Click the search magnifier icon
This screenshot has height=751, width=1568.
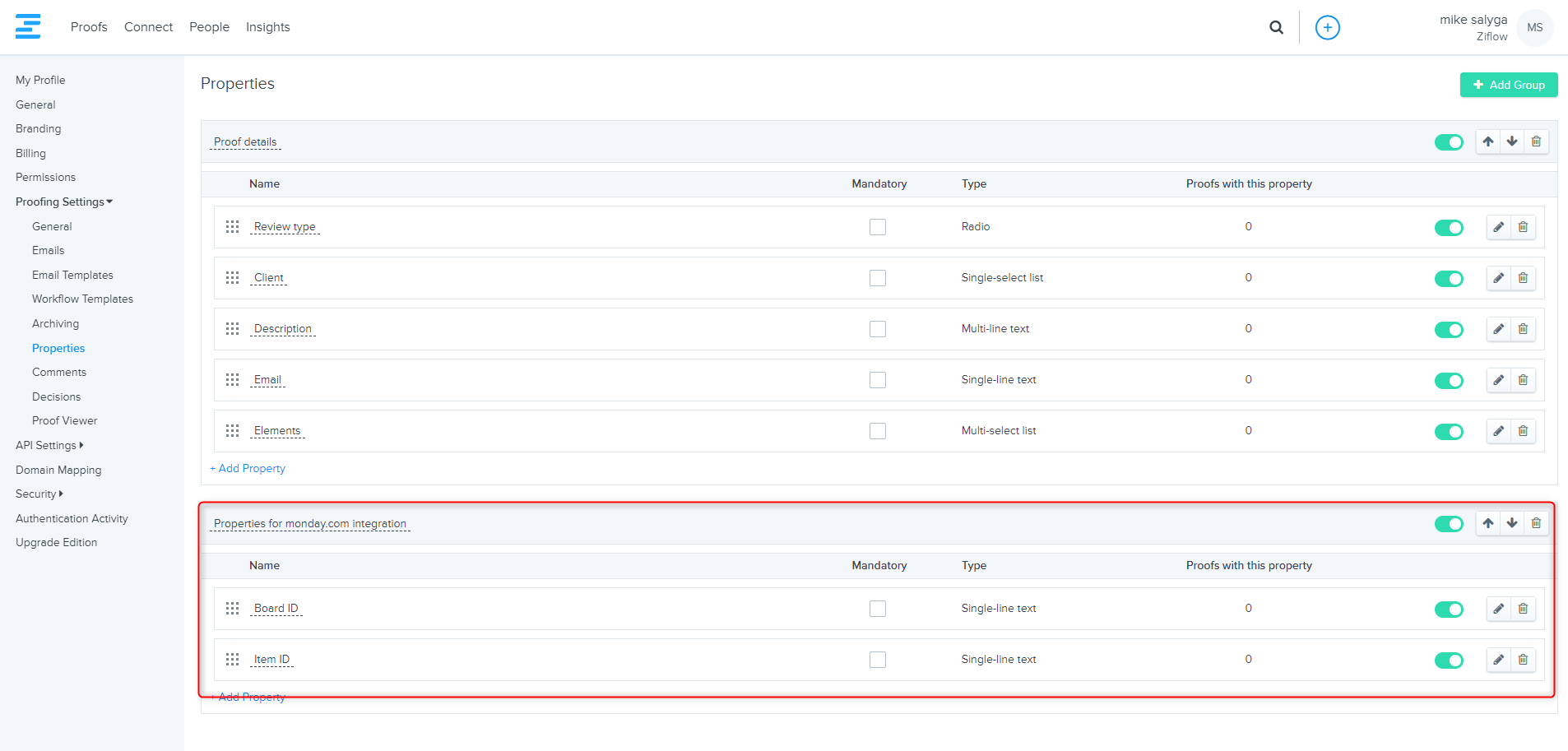(1276, 27)
